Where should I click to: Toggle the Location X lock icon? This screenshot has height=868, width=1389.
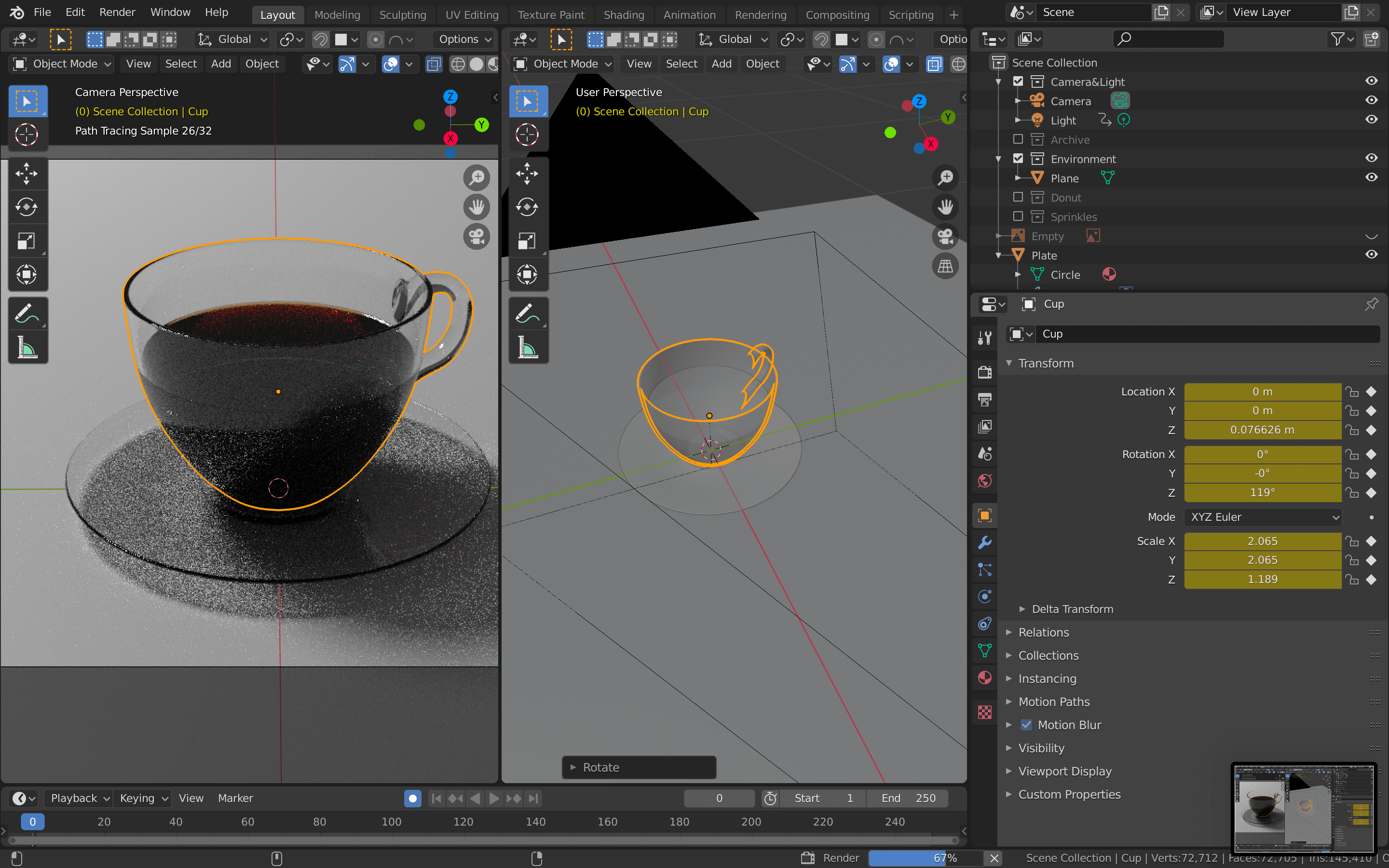tap(1352, 392)
